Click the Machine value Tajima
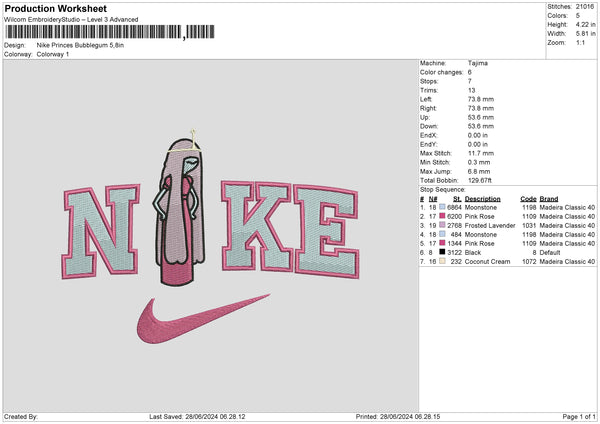 point(478,63)
